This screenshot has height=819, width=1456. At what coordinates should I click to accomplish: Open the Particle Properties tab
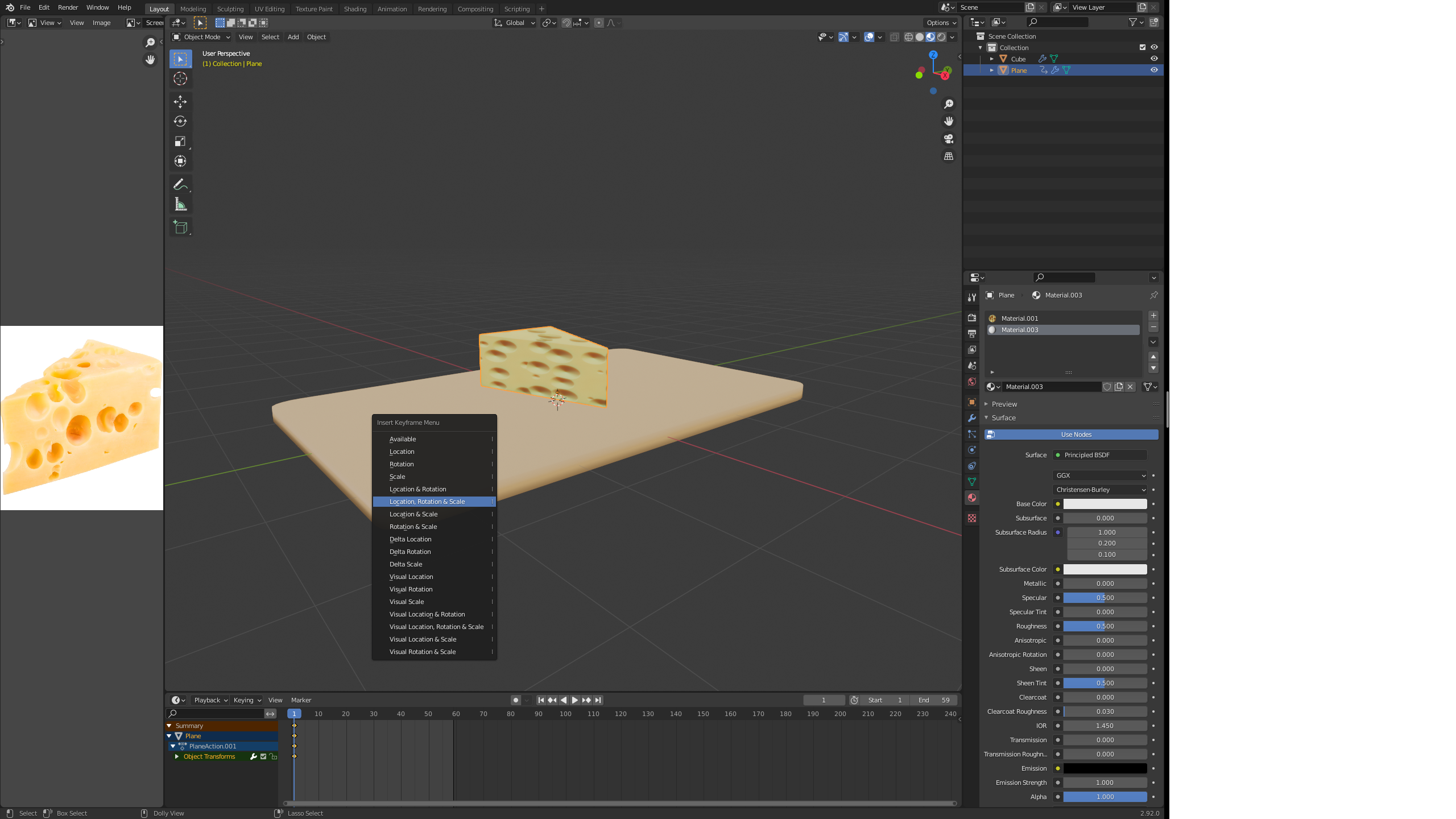[x=971, y=434]
